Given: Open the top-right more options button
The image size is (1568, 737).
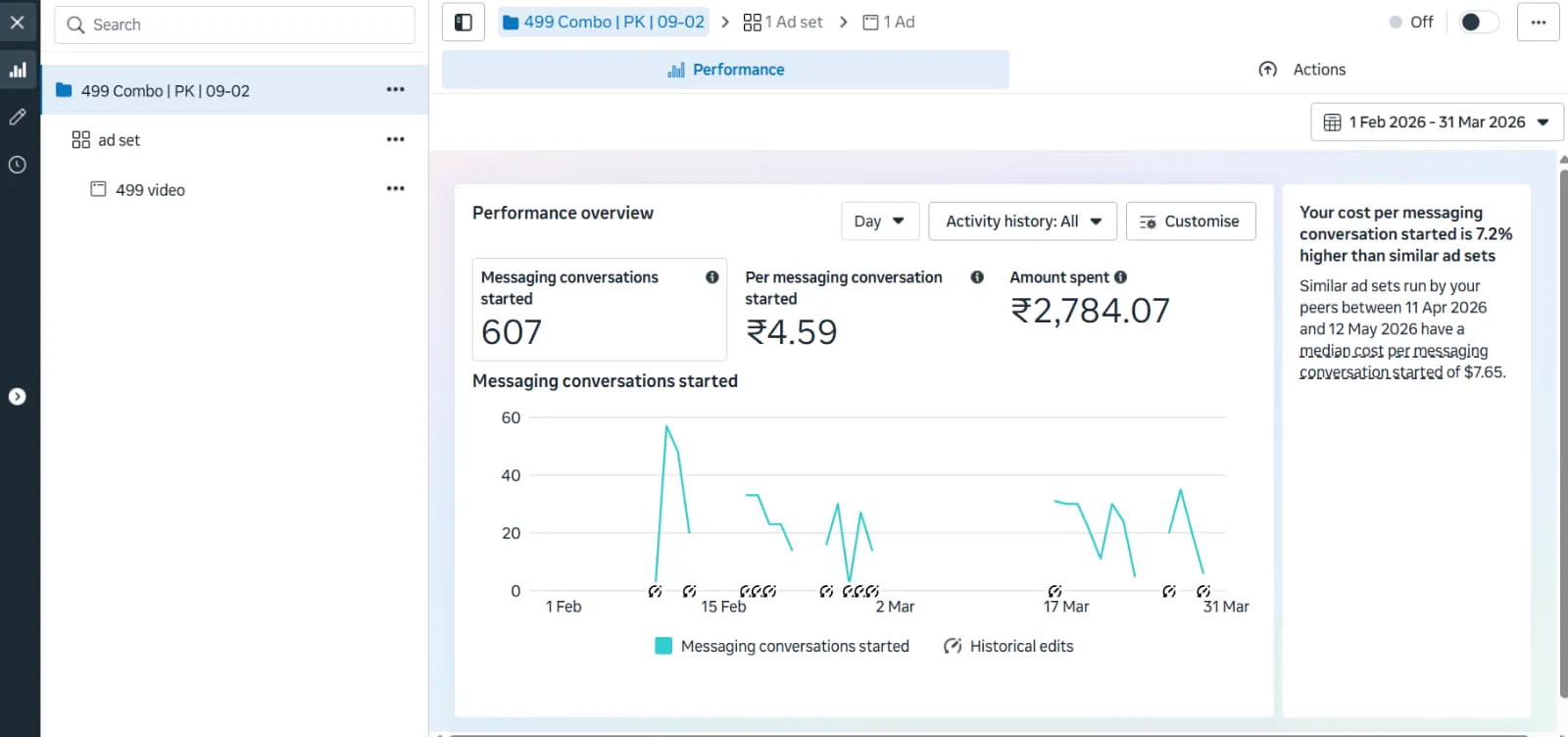Looking at the screenshot, I should (1539, 22).
